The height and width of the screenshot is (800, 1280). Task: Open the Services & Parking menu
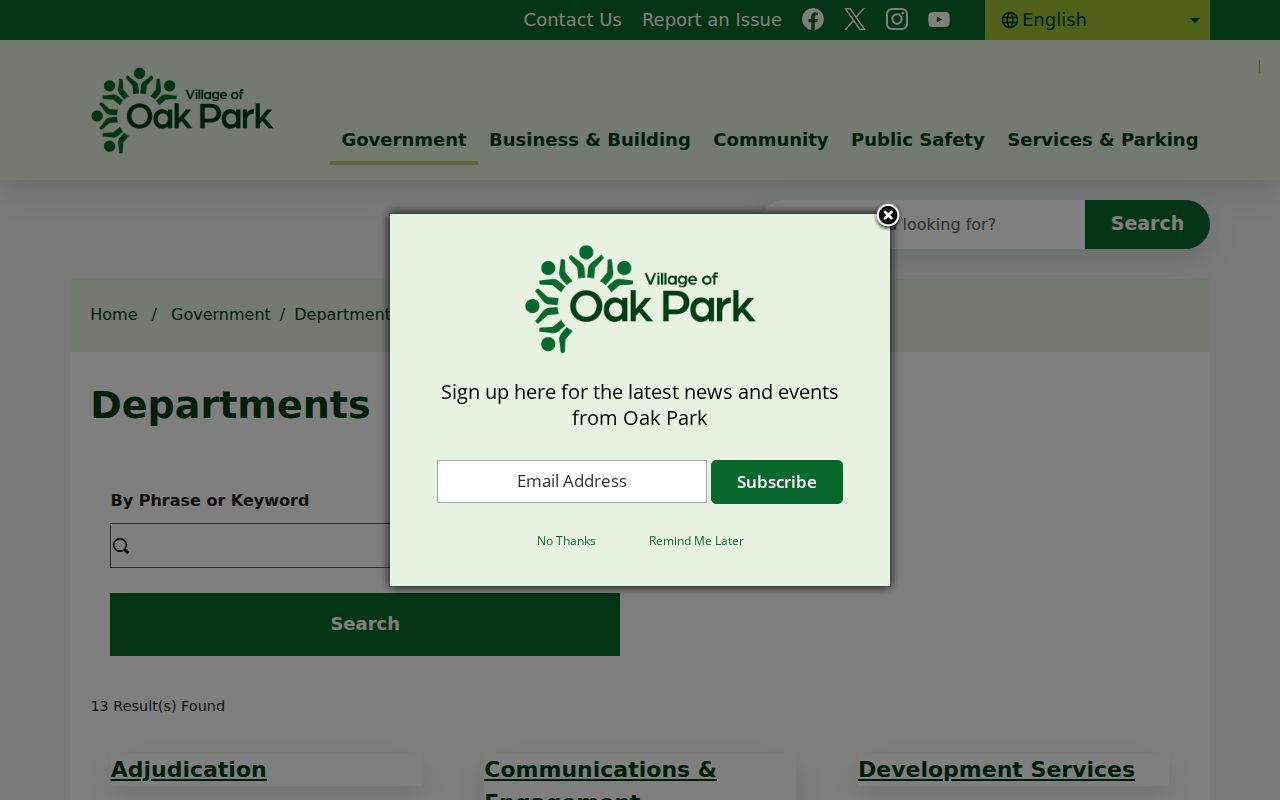coord(1103,140)
